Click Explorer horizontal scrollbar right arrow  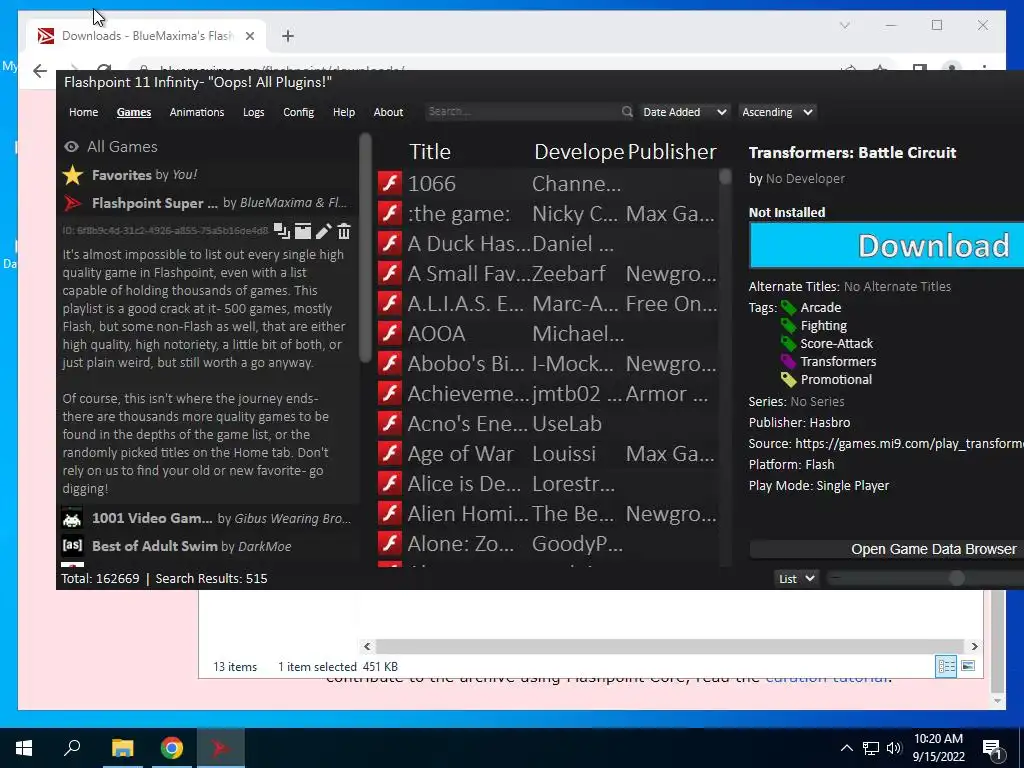[x=974, y=646]
